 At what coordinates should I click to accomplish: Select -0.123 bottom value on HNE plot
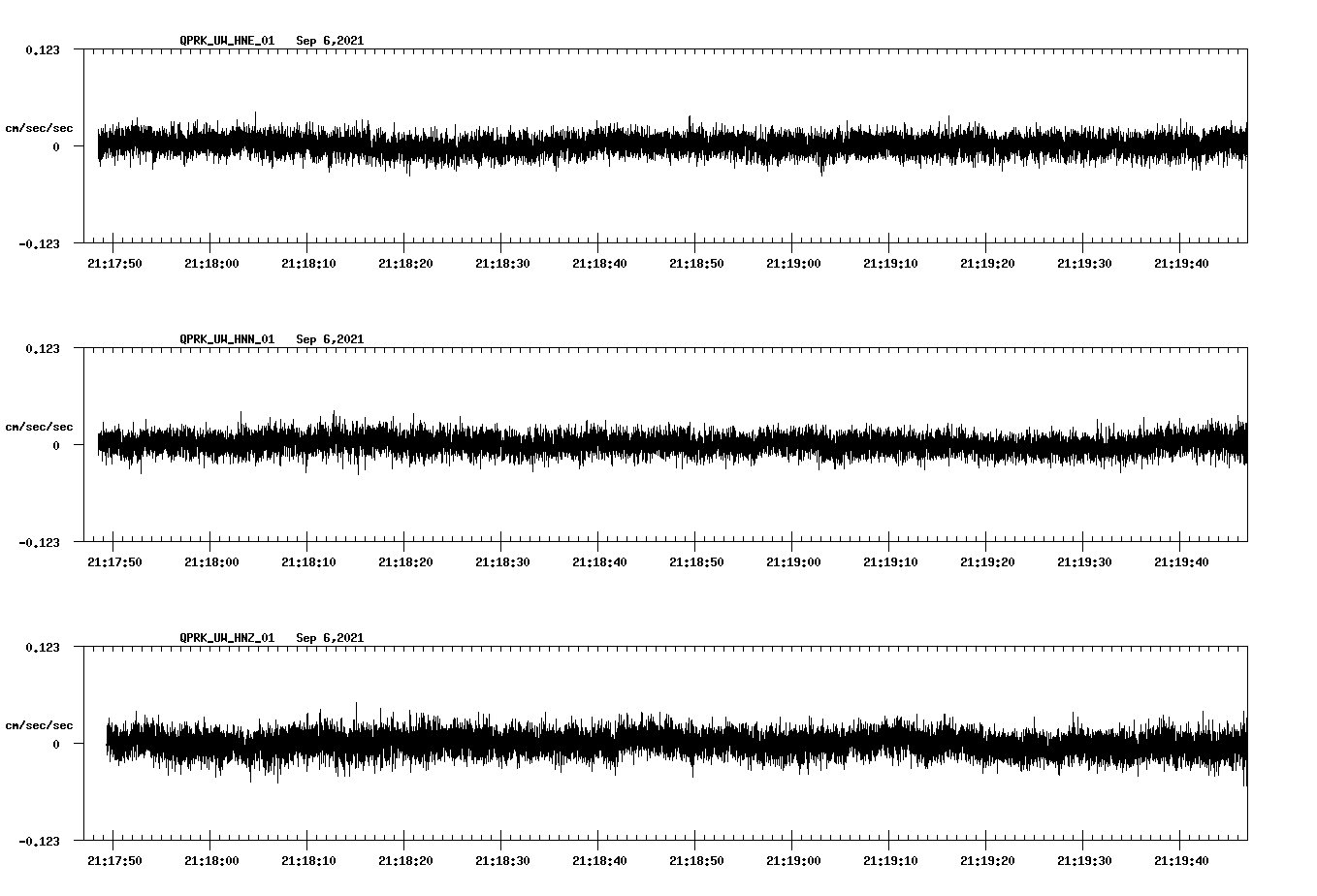[39, 244]
